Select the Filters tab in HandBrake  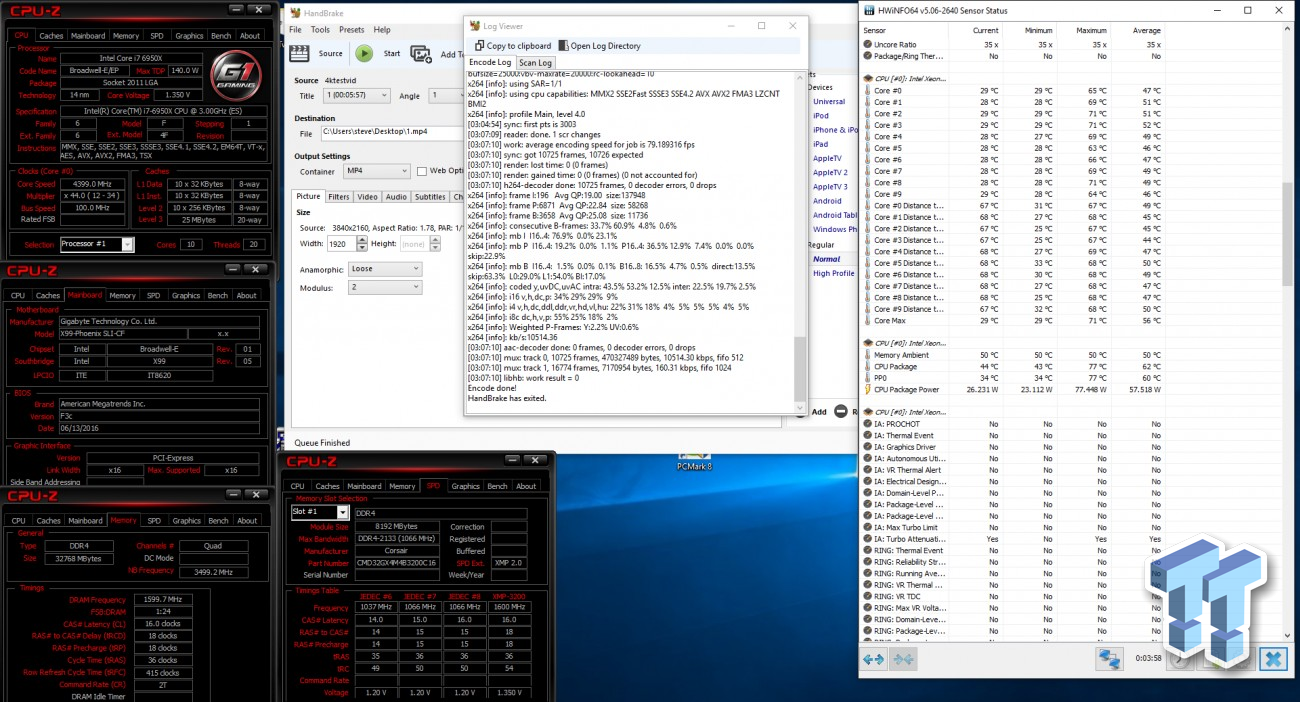[339, 197]
